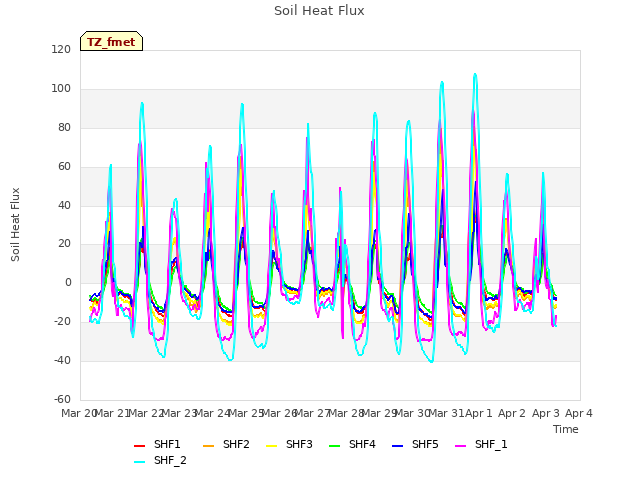Click the 0 y-axis tick label
This screenshot has width=640, height=480.
pos(68,282)
